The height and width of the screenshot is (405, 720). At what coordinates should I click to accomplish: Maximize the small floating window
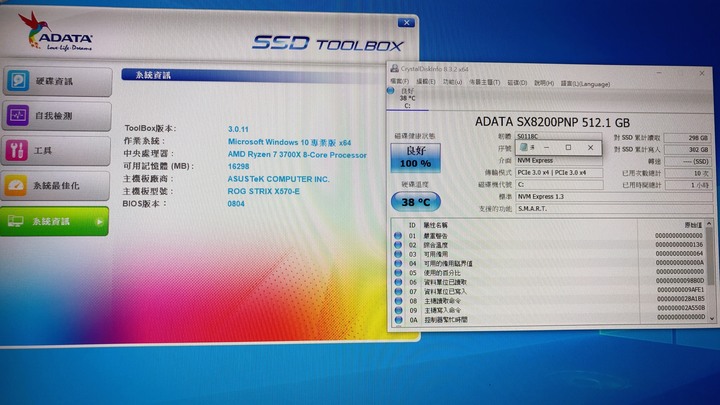(x=568, y=147)
